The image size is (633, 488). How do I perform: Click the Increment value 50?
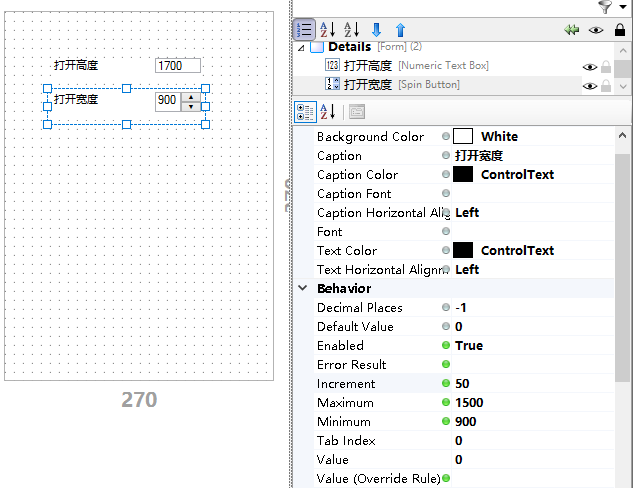[x=462, y=383]
